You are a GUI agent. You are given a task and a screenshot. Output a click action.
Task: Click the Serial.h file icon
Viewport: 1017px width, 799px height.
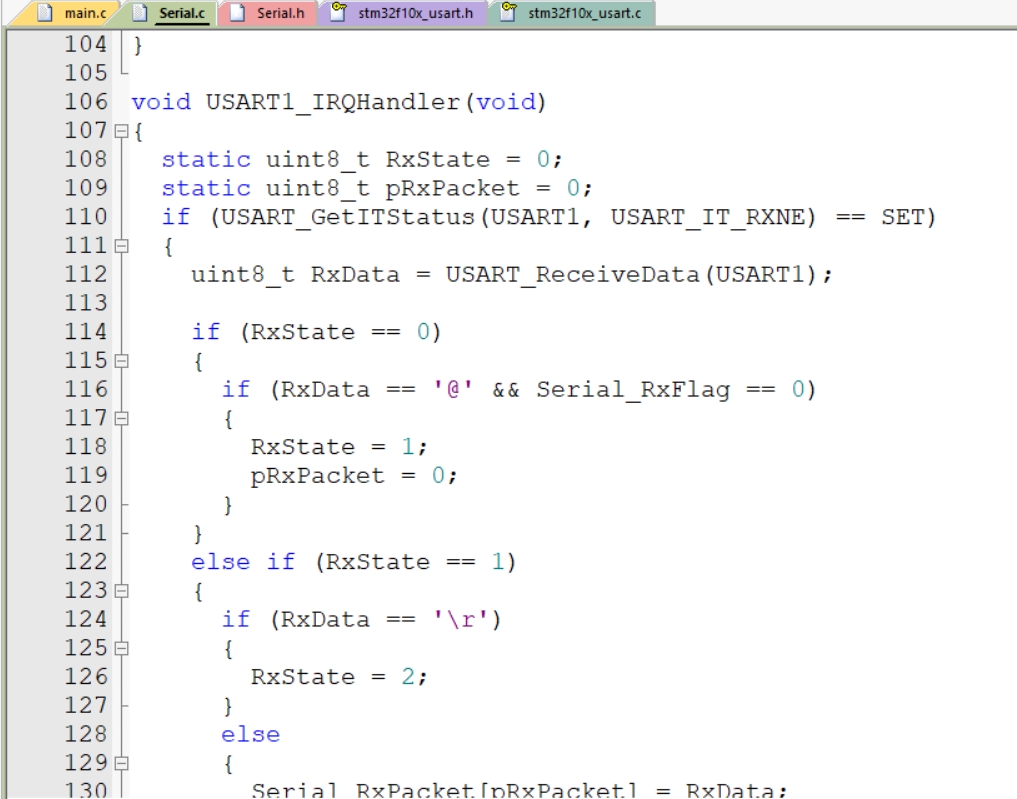(x=237, y=13)
